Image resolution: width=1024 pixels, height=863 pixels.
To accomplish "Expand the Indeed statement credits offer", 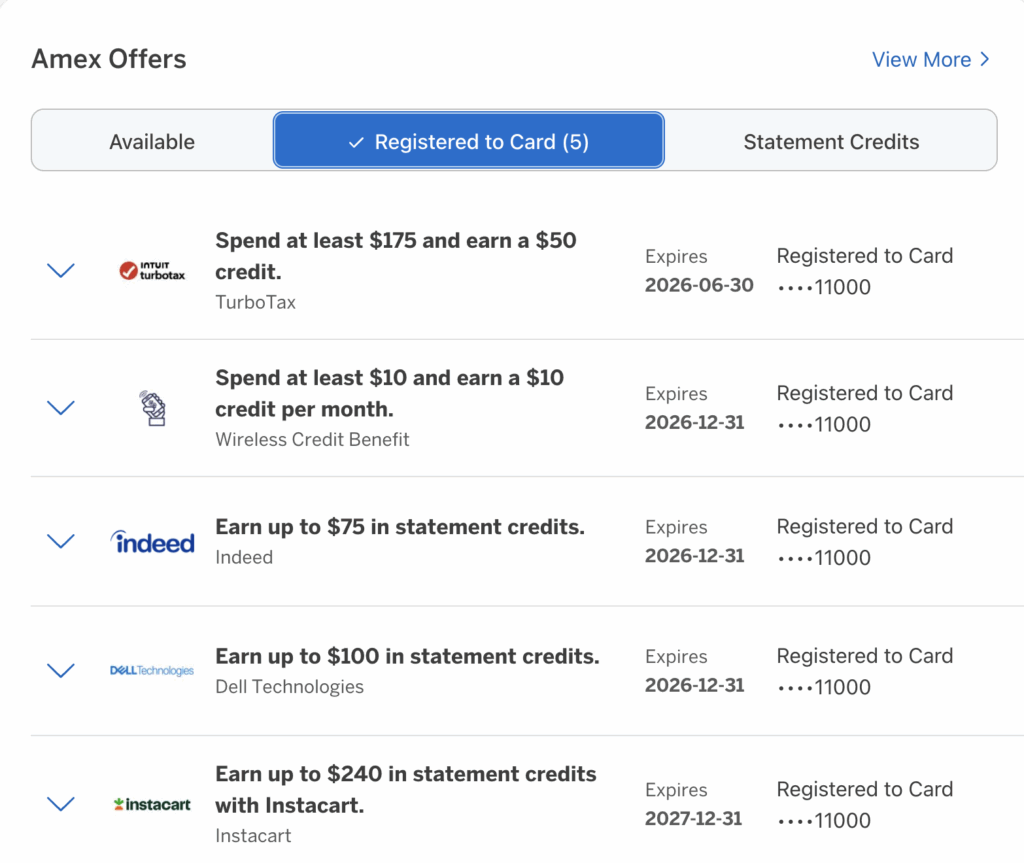I will (x=60, y=540).
